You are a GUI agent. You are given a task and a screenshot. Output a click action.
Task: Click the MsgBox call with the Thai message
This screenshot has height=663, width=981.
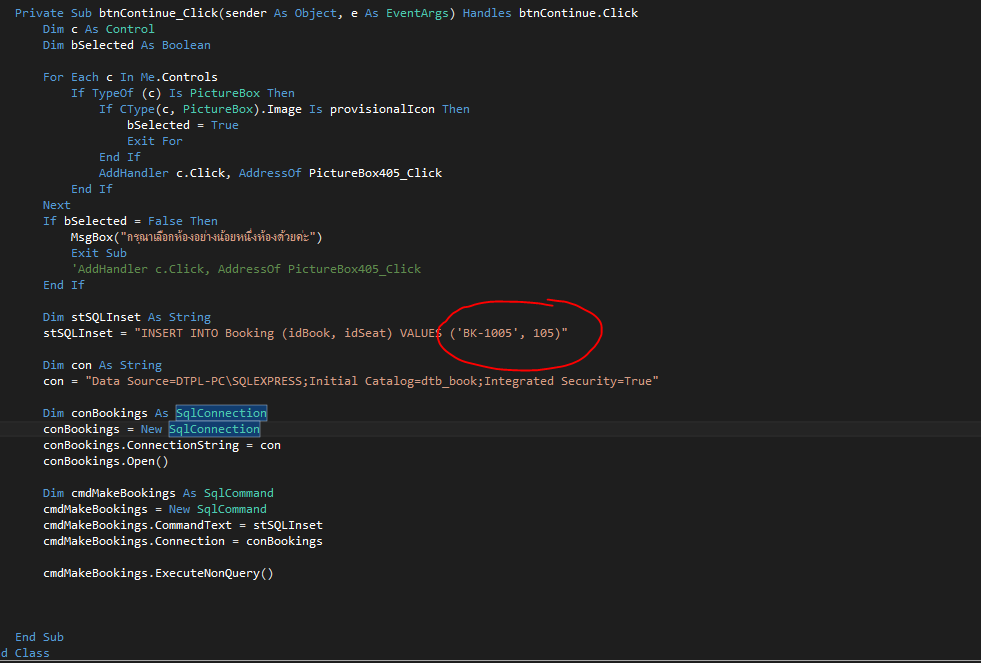pos(196,237)
